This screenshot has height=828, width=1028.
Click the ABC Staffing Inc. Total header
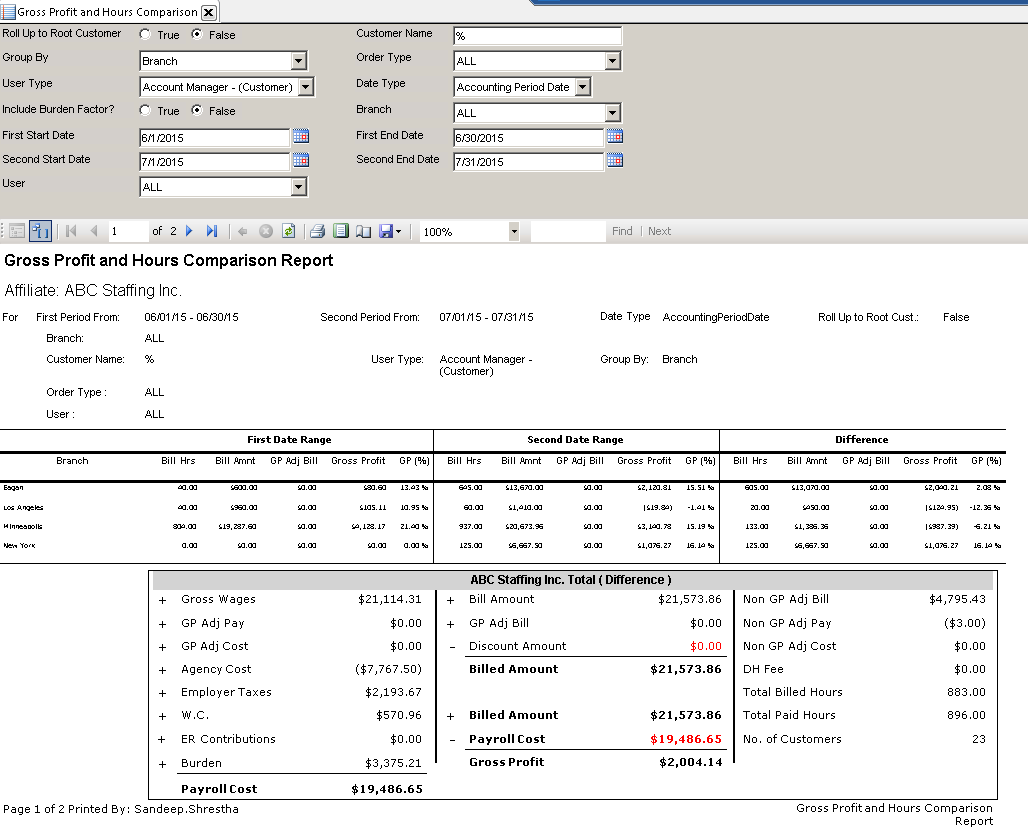click(x=570, y=580)
